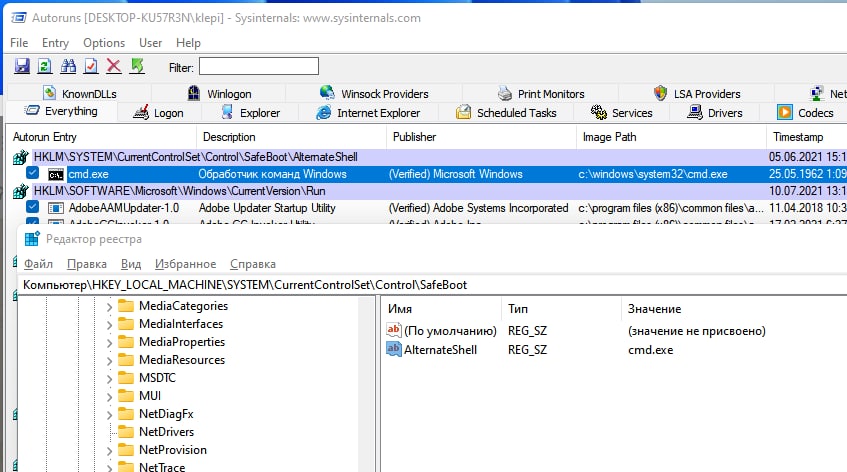The width and height of the screenshot is (847, 472).
Task: Open the Правка menu in Registry Editor
Action: pyautogui.click(x=86, y=264)
